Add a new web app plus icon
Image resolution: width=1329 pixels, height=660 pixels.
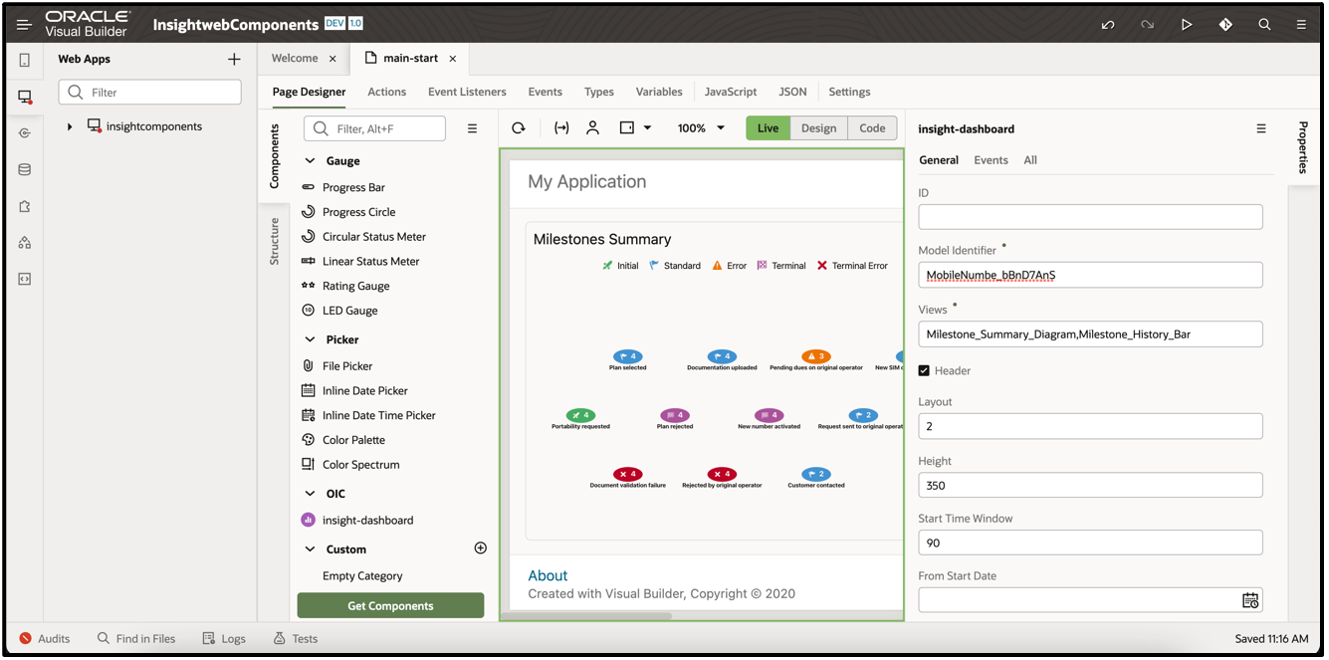[234, 59]
